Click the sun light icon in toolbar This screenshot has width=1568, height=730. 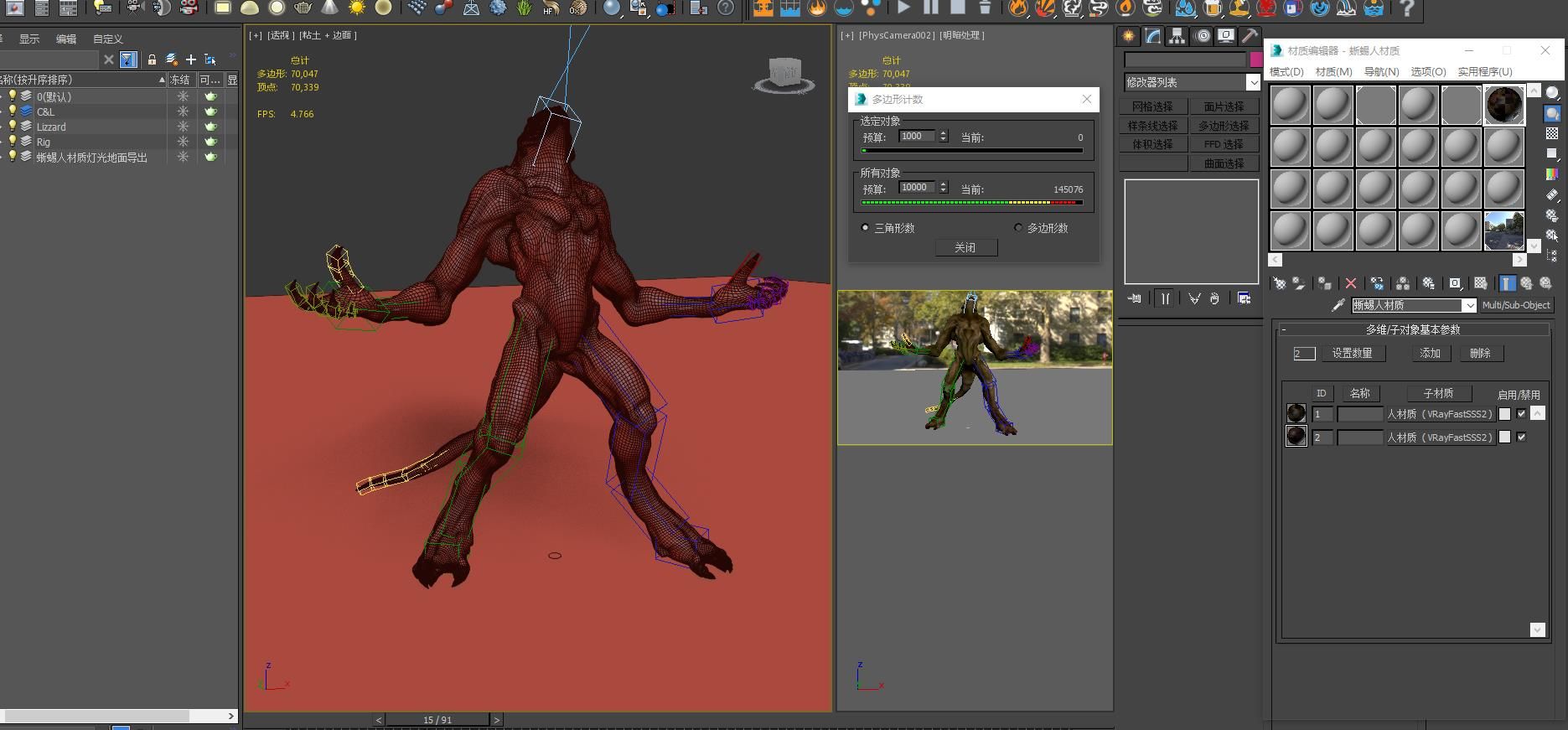[357, 8]
